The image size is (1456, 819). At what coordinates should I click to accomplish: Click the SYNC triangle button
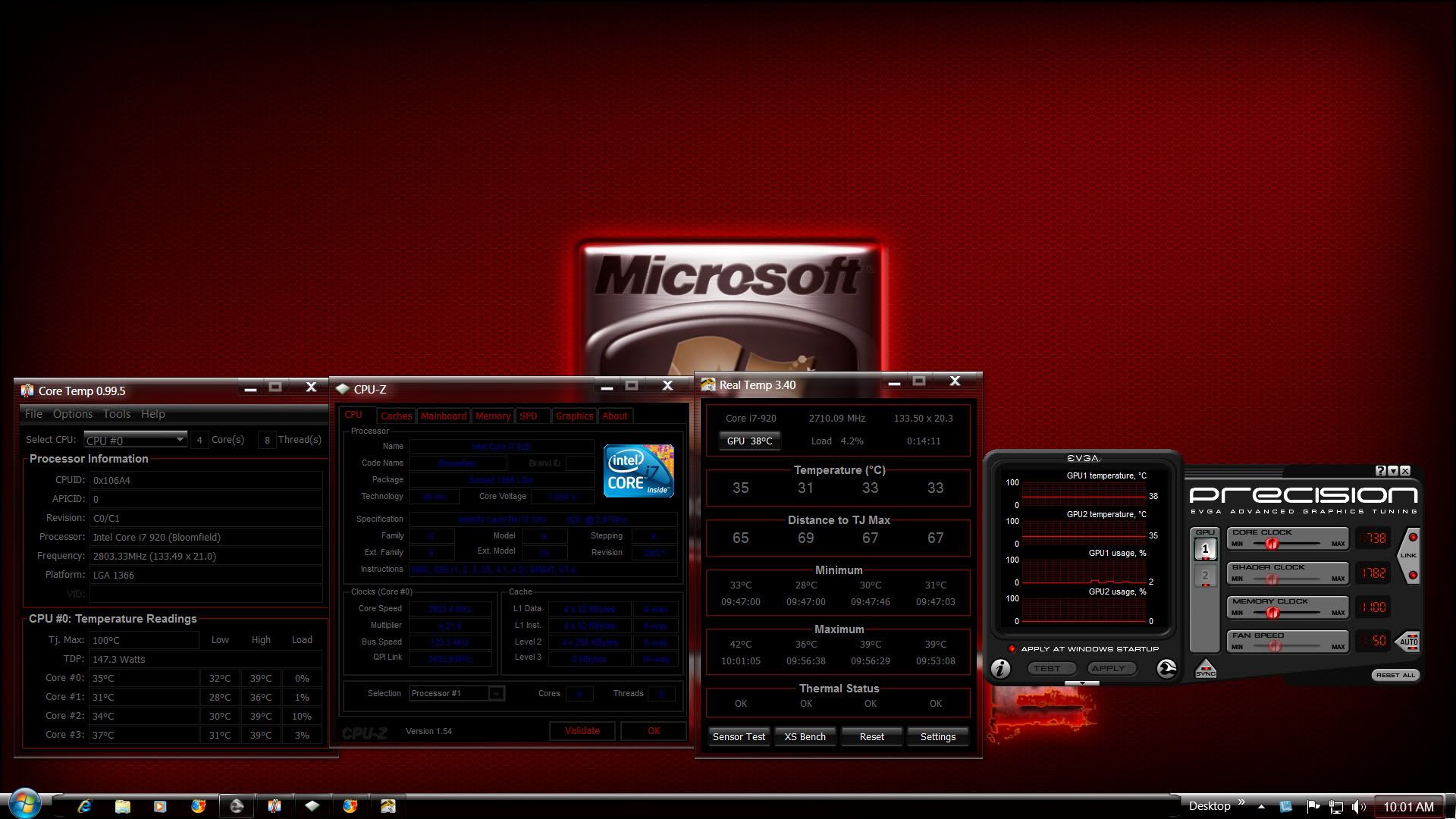click(x=1205, y=670)
